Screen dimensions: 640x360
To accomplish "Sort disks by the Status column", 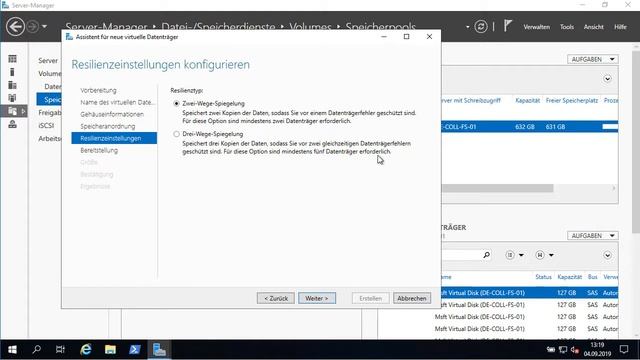I will click(543, 277).
